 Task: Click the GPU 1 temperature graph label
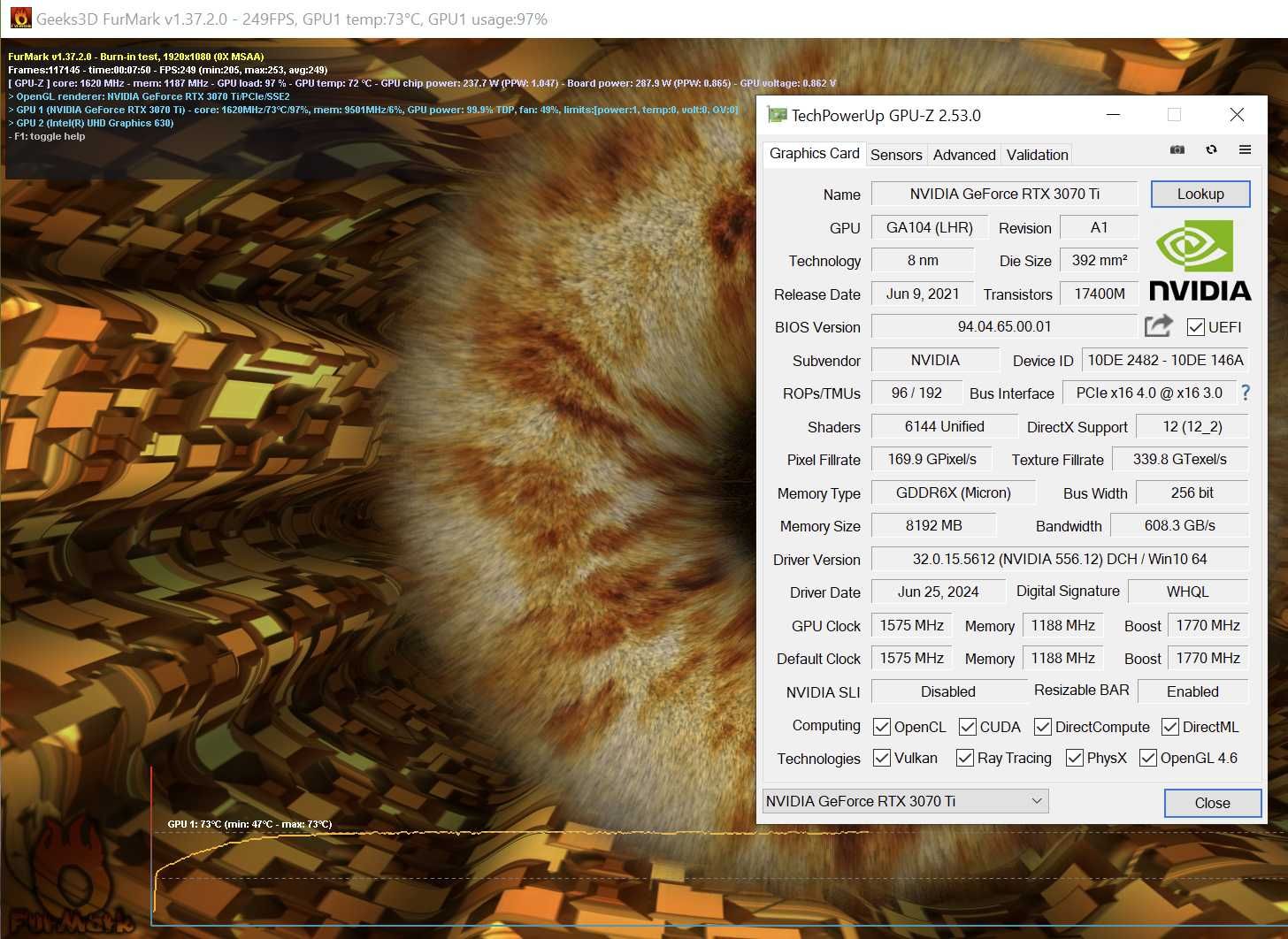point(249,824)
